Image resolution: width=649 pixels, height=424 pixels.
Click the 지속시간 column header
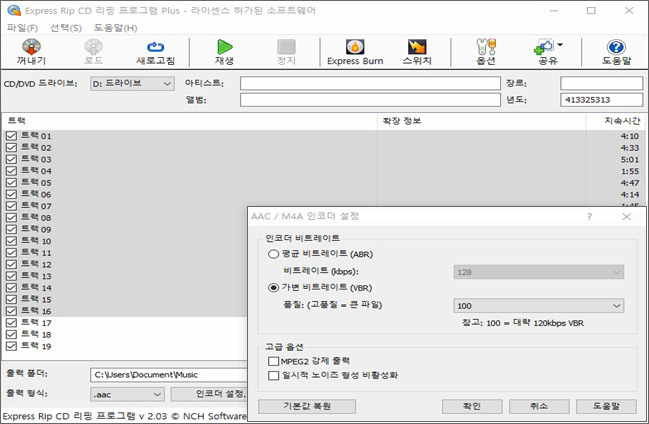coord(616,121)
